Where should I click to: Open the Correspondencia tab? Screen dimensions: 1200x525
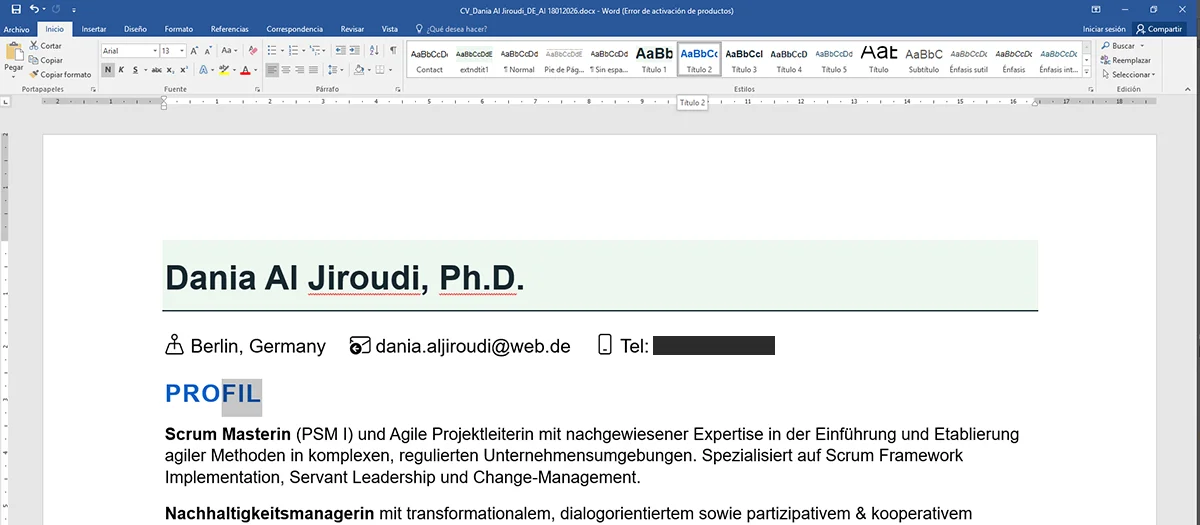click(x=295, y=29)
